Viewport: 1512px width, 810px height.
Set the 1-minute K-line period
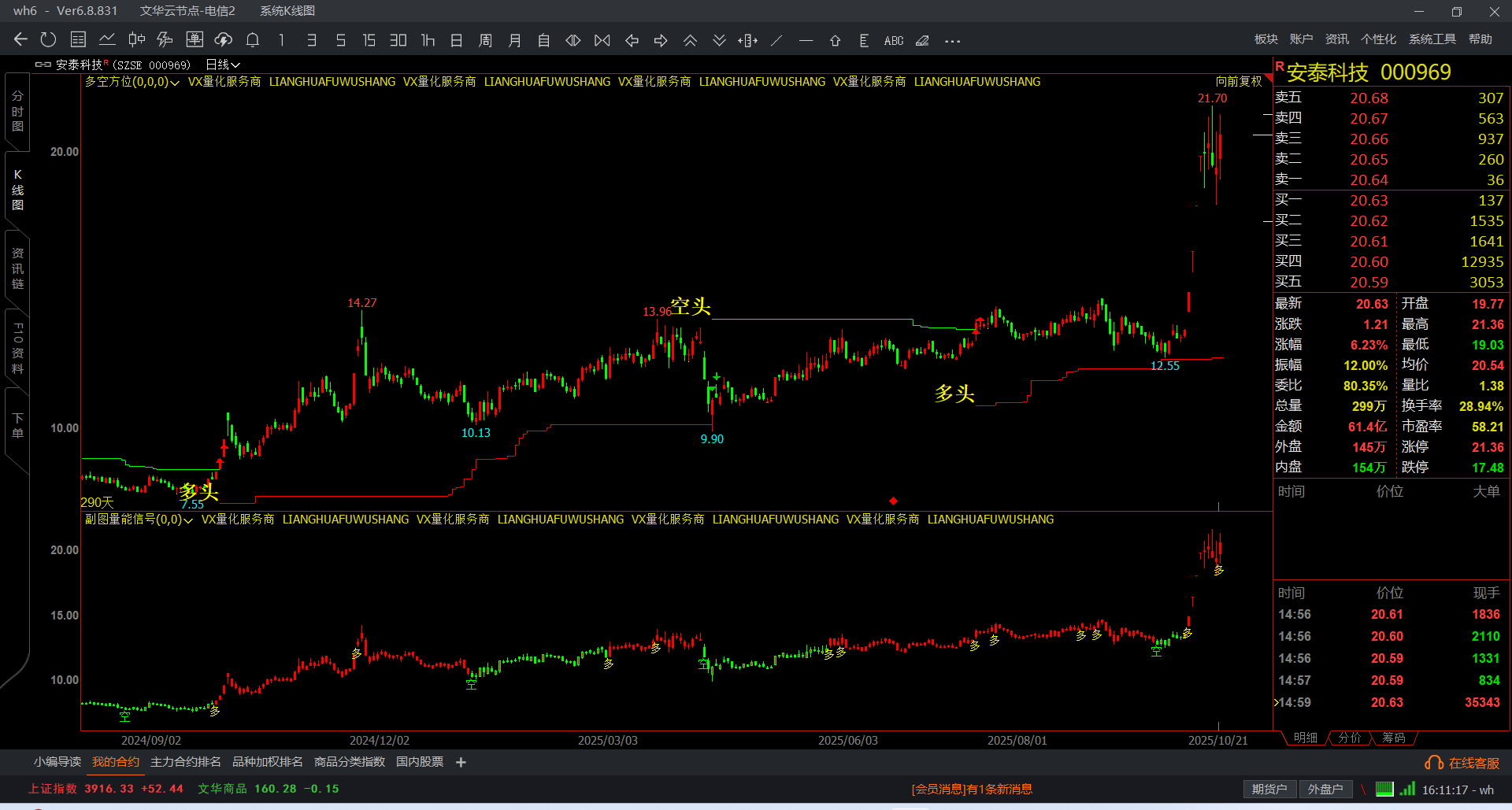pyautogui.click(x=281, y=40)
